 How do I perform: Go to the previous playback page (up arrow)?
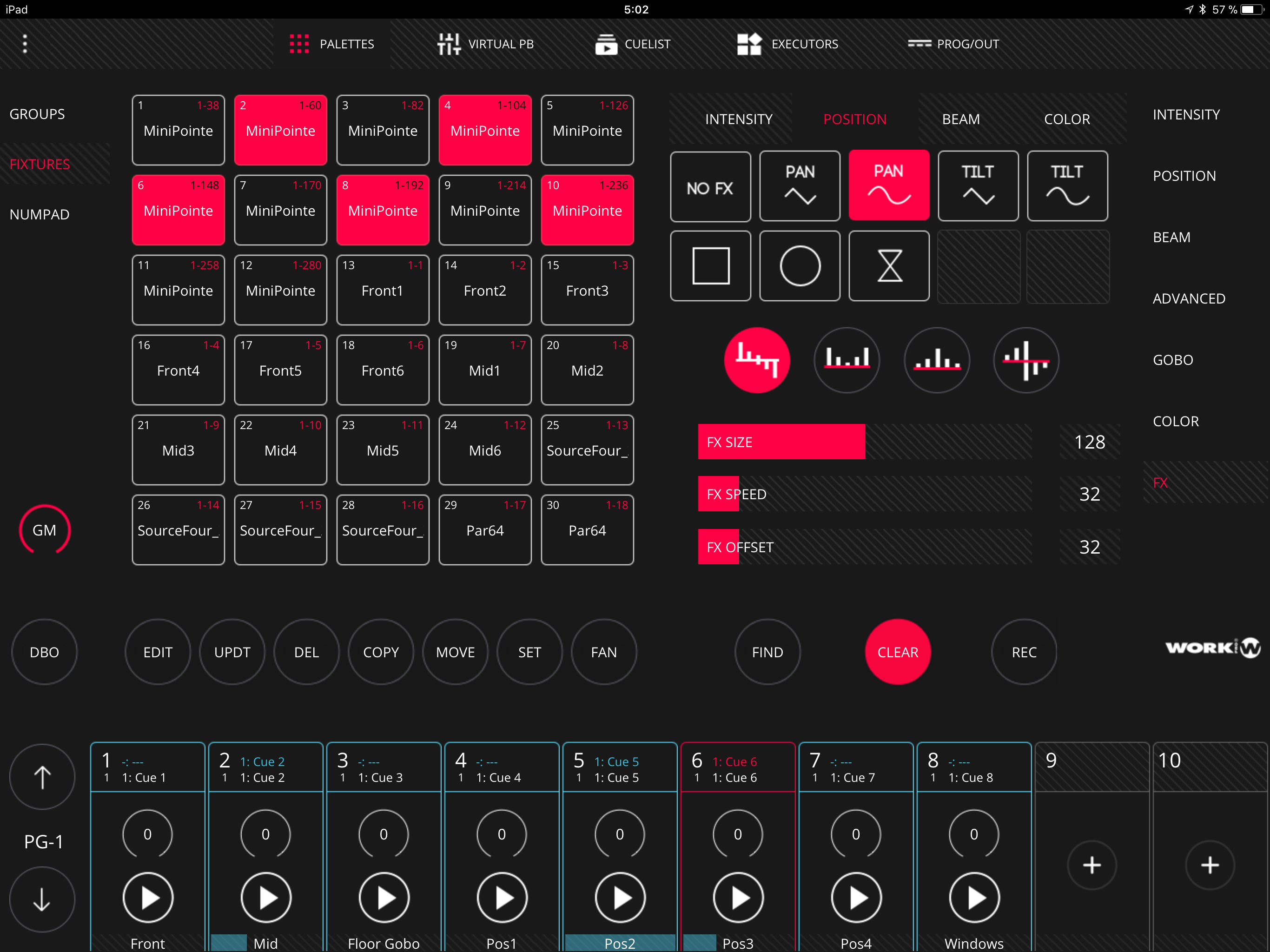[42, 777]
